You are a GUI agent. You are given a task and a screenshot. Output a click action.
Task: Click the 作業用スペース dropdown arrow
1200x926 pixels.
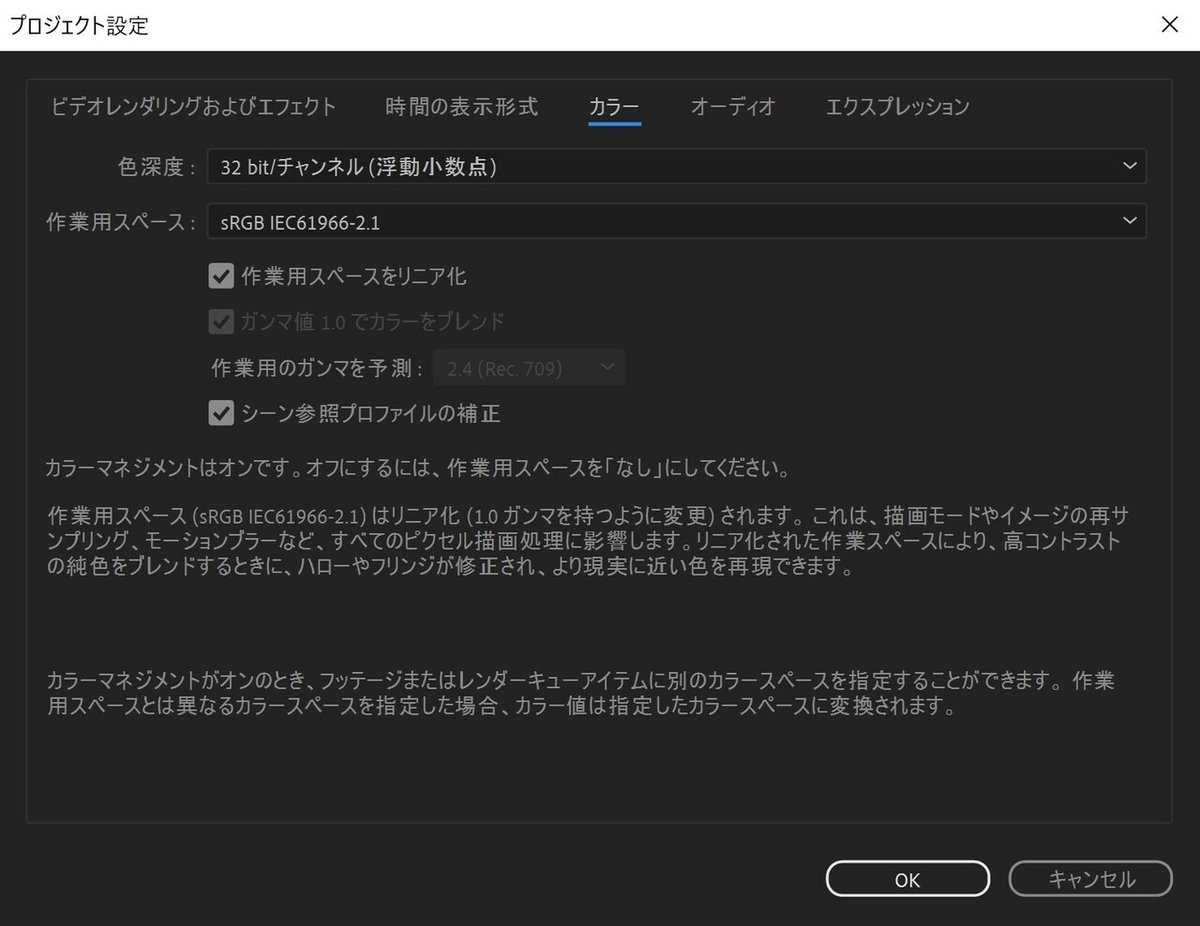click(x=1129, y=221)
